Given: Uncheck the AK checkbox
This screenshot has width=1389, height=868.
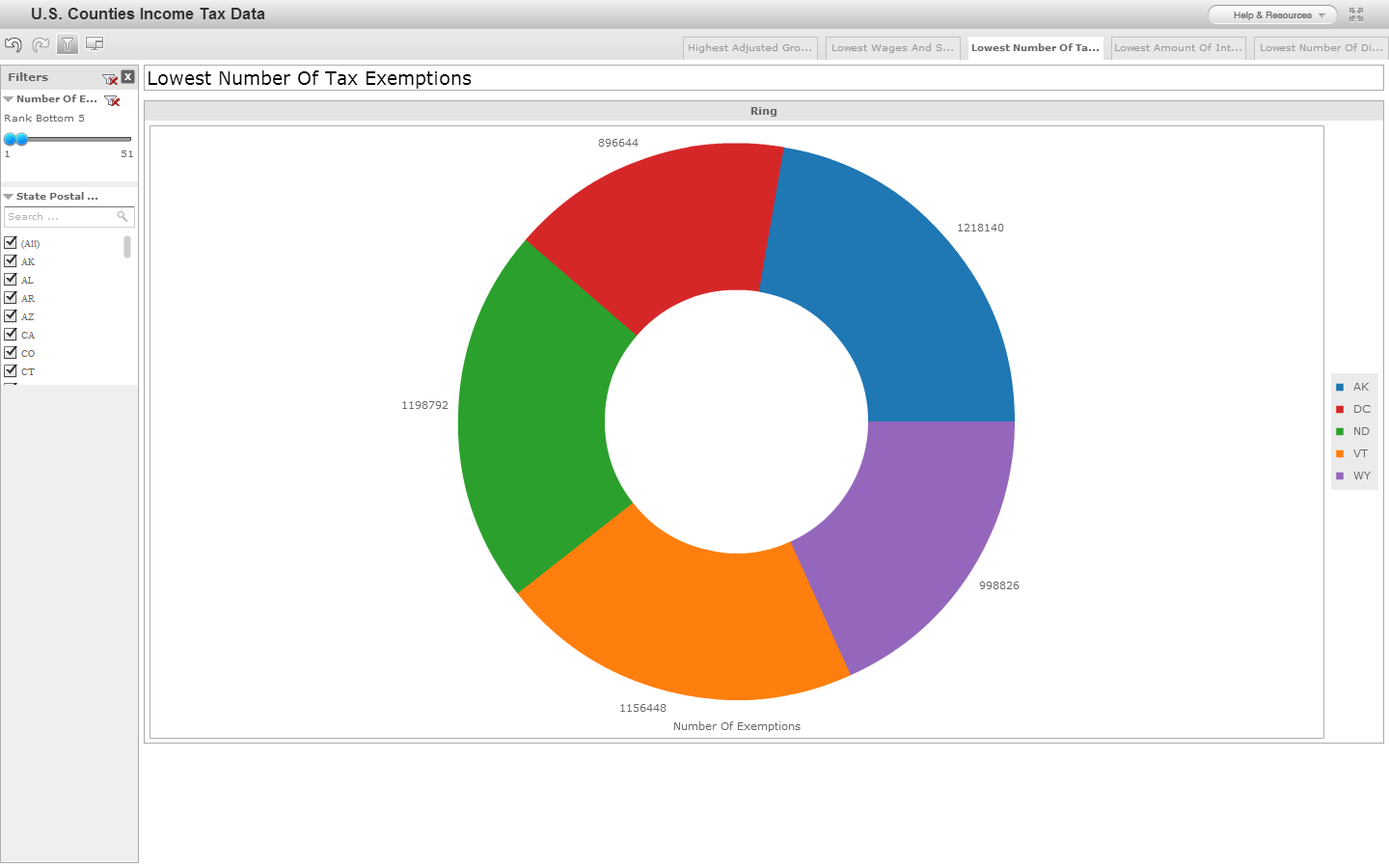Looking at the screenshot, I should pyautogui.click(x=11, y=261).
